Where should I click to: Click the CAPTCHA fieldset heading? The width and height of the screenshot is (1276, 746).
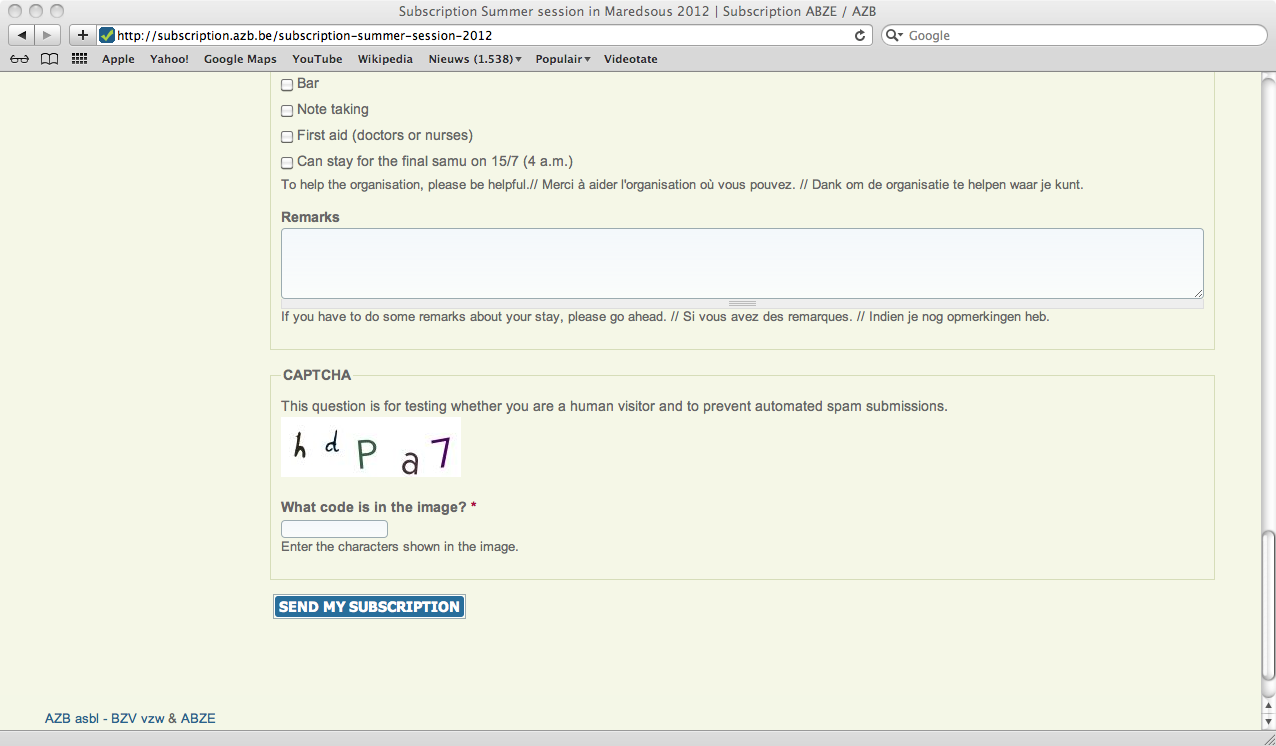(317, 375)
